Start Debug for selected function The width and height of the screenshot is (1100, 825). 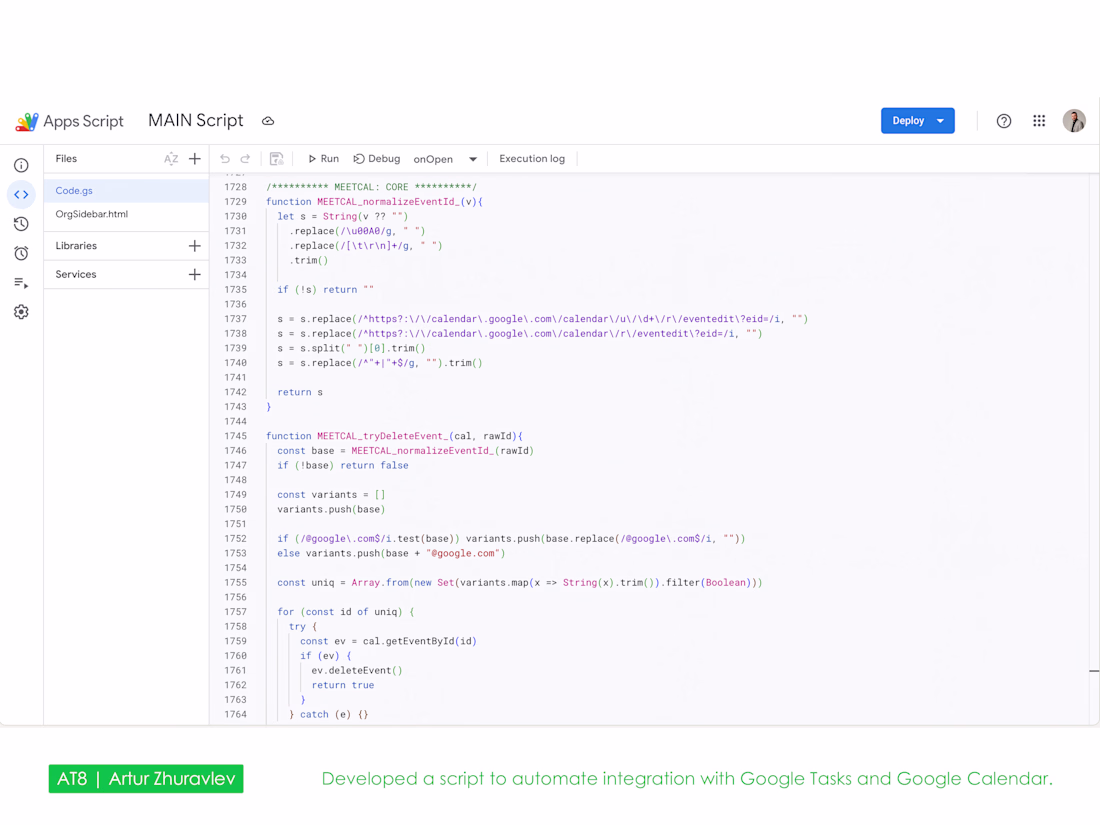(377, 159)
